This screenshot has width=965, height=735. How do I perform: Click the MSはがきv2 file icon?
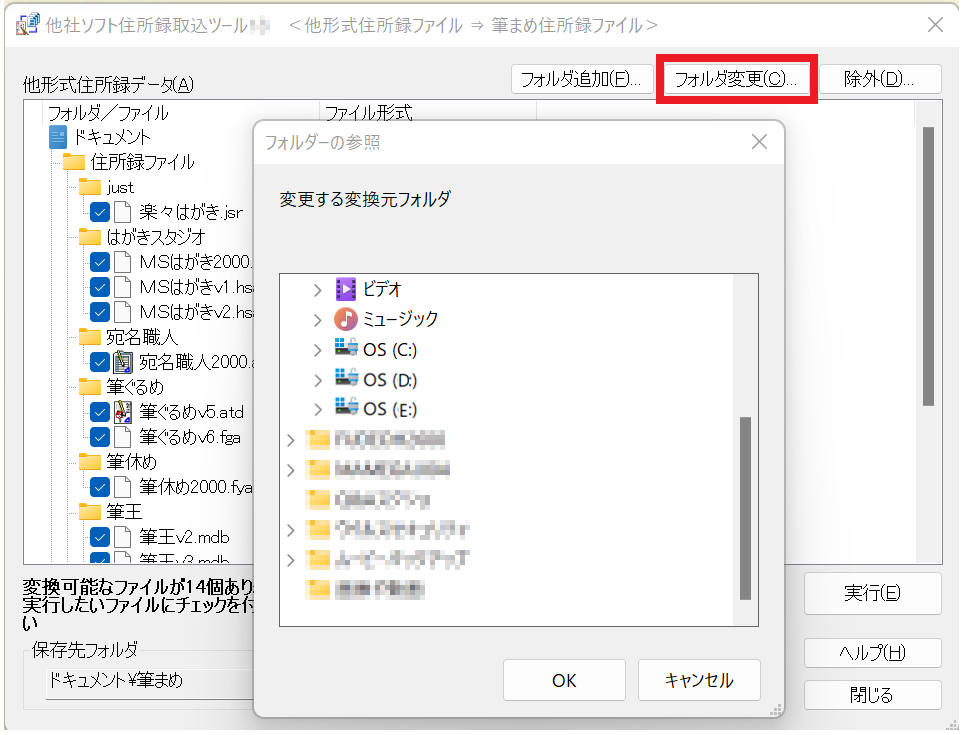pos(123,312)
